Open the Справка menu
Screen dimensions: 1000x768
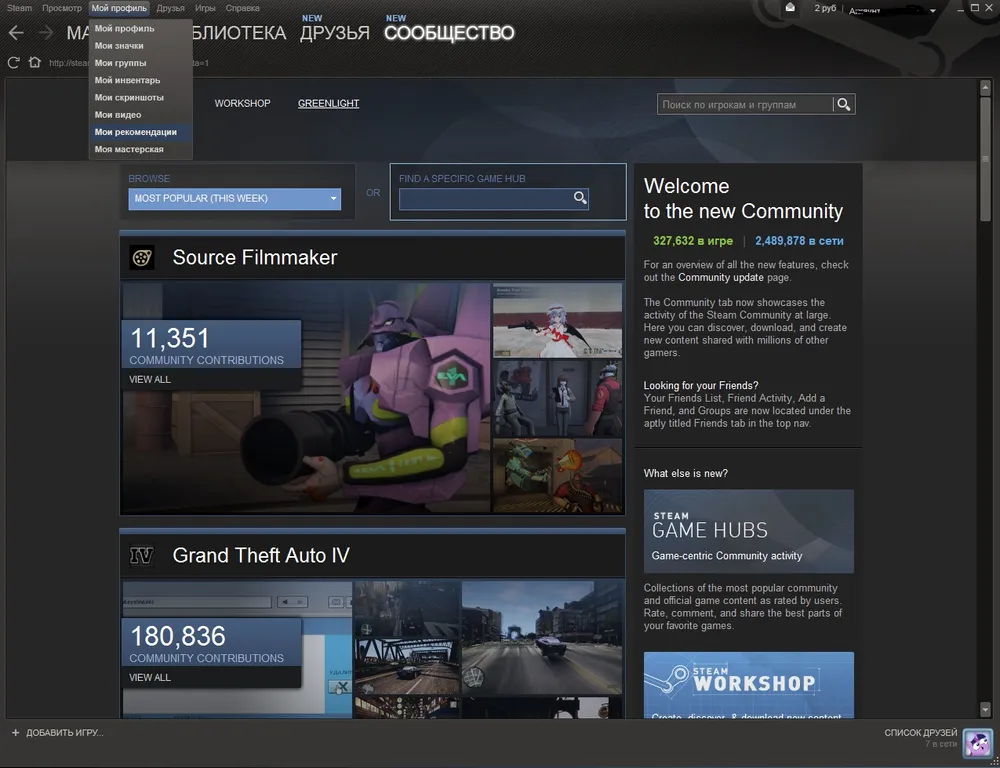[242, 8]
